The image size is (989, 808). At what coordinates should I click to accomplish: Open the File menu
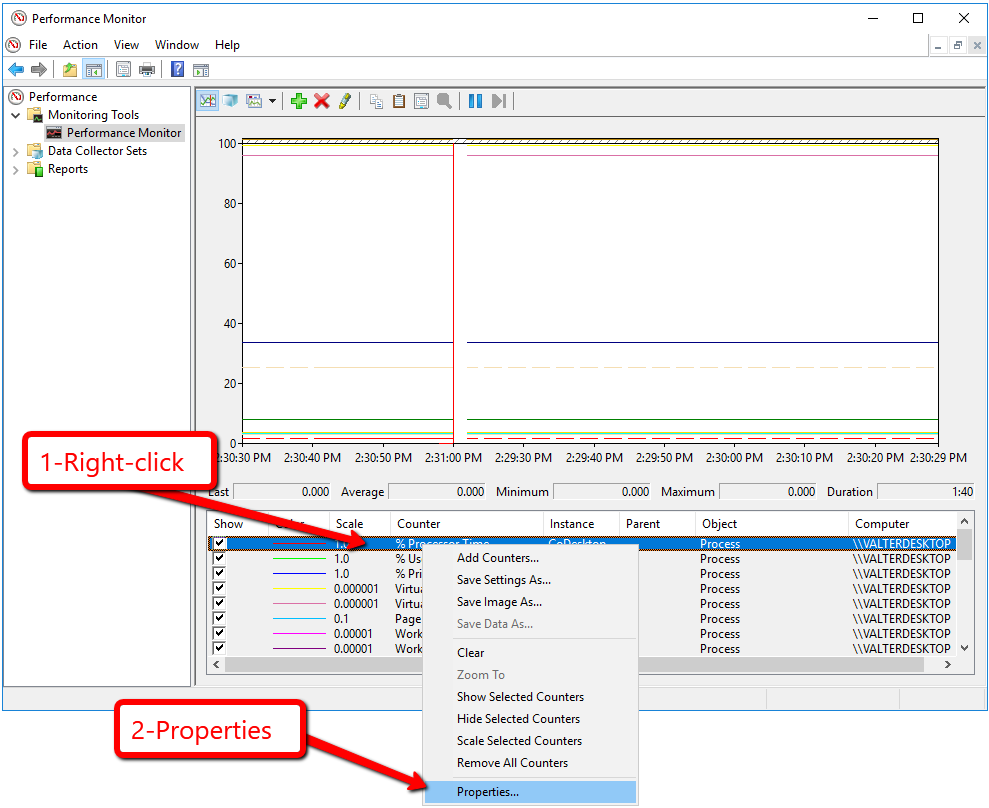point(38,45)
